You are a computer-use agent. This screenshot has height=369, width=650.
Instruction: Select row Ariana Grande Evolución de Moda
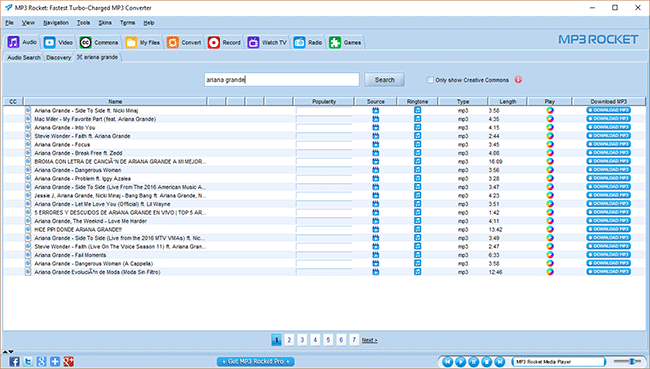coord(324,272)
